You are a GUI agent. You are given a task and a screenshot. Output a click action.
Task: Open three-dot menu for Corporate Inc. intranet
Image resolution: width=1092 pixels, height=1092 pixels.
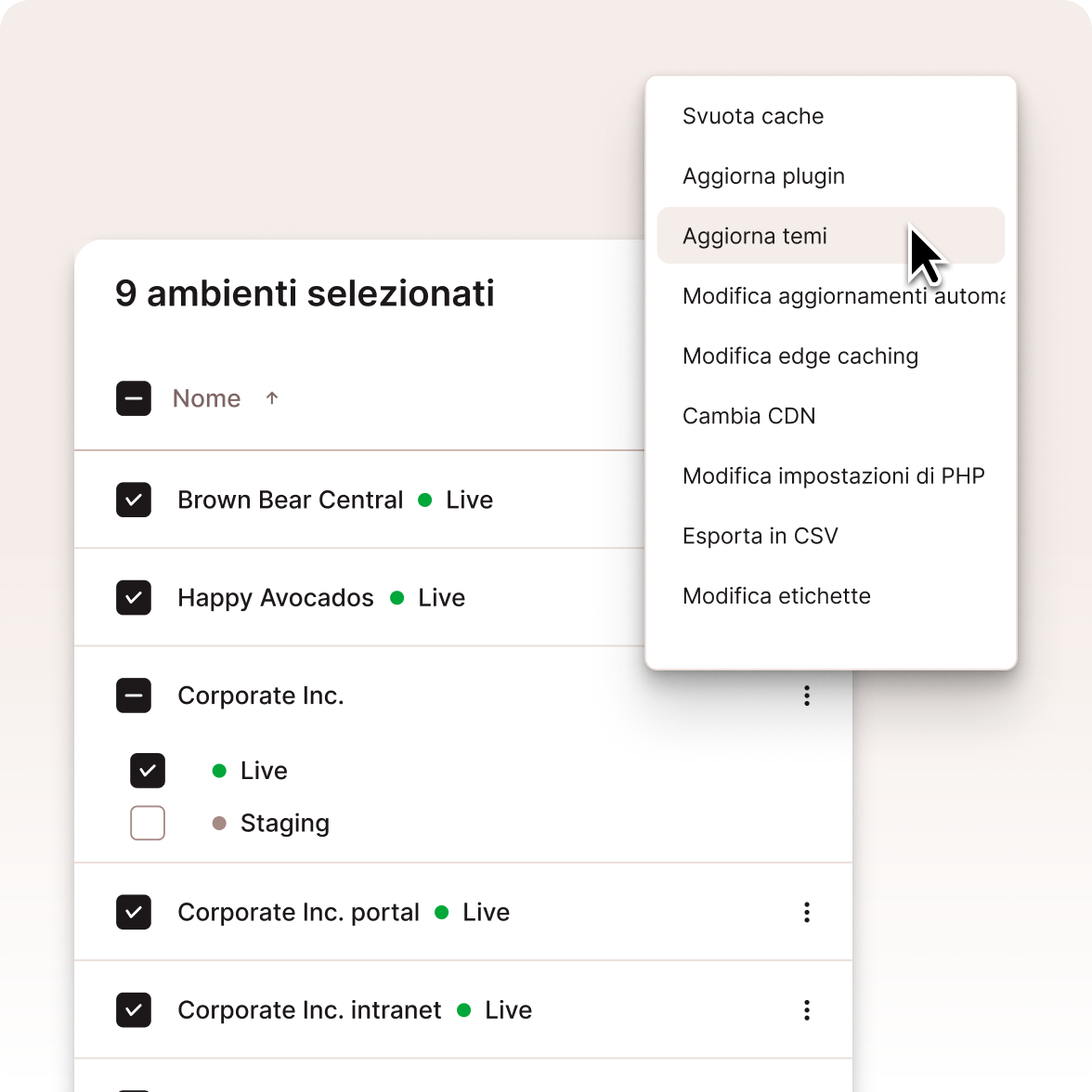[x=806, y=1010]
